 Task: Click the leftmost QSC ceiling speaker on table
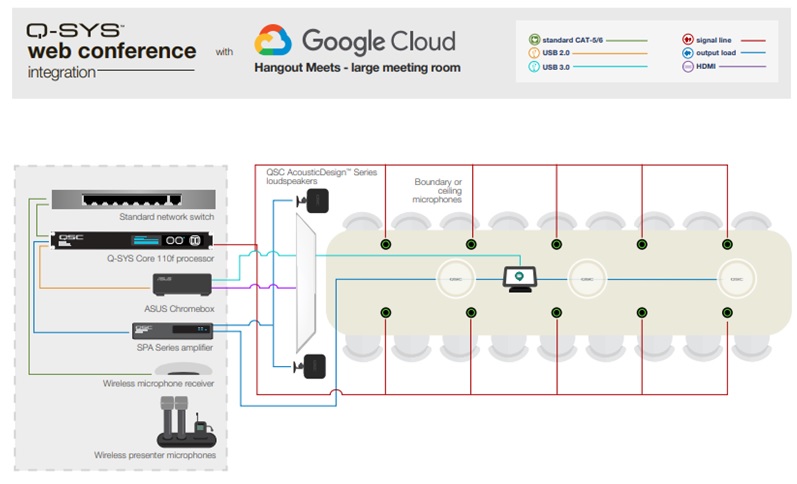[455, 279]
